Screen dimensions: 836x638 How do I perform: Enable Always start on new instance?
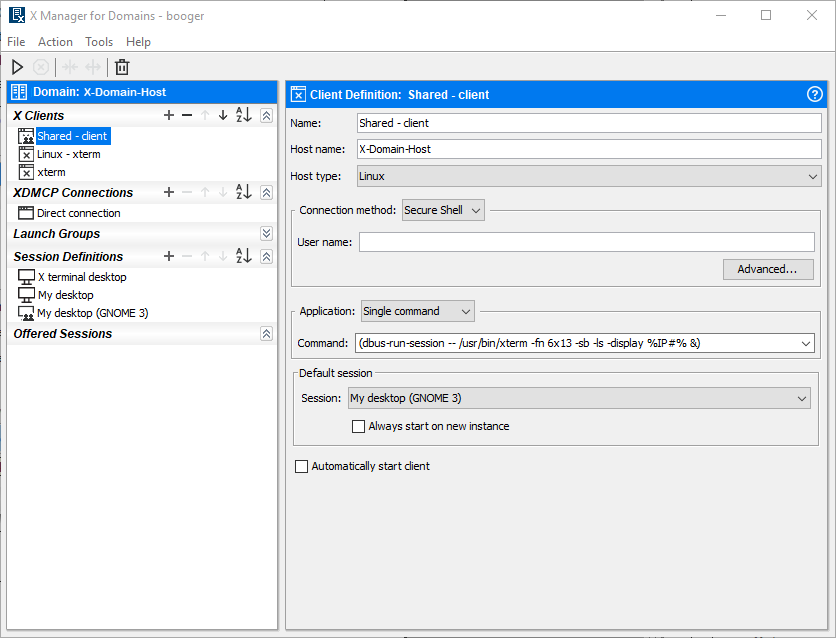[359, 426]
